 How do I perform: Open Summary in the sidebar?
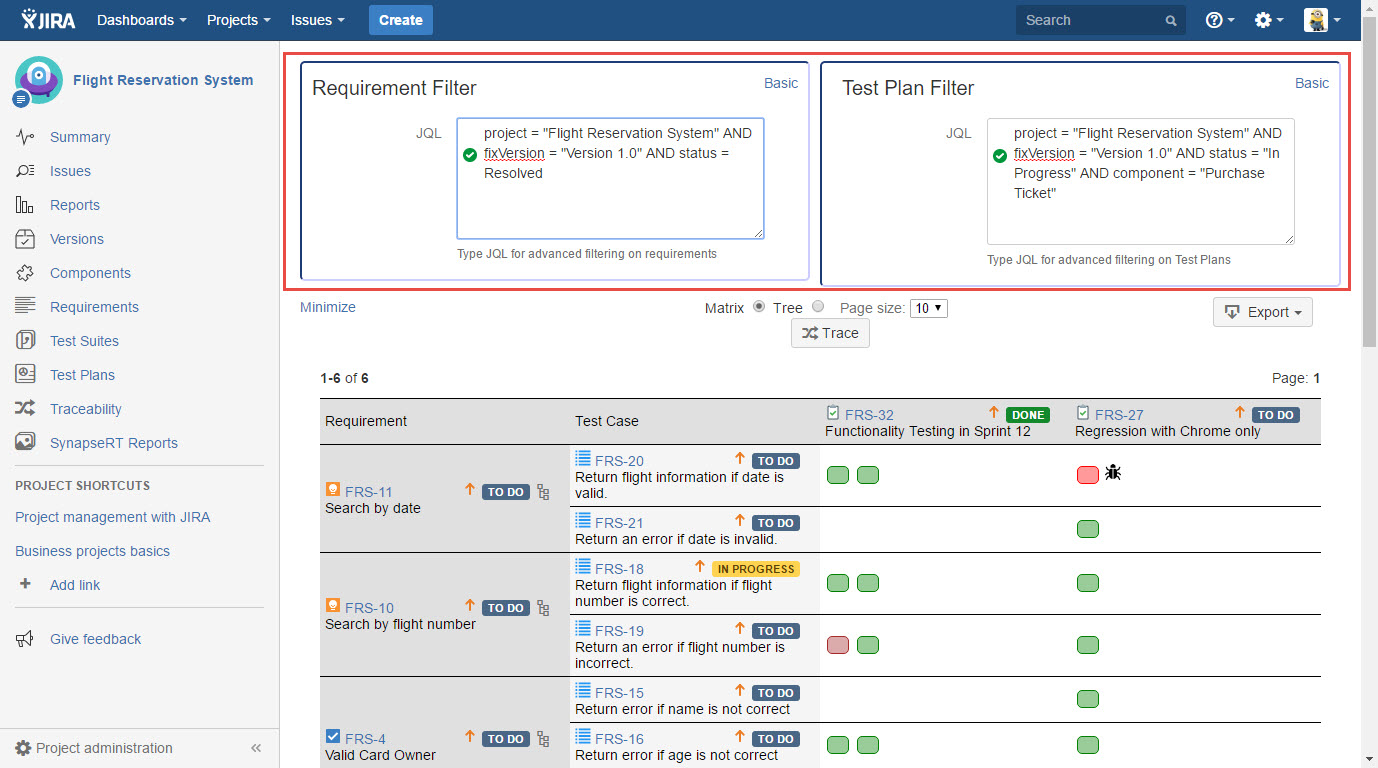pos(80,137)
